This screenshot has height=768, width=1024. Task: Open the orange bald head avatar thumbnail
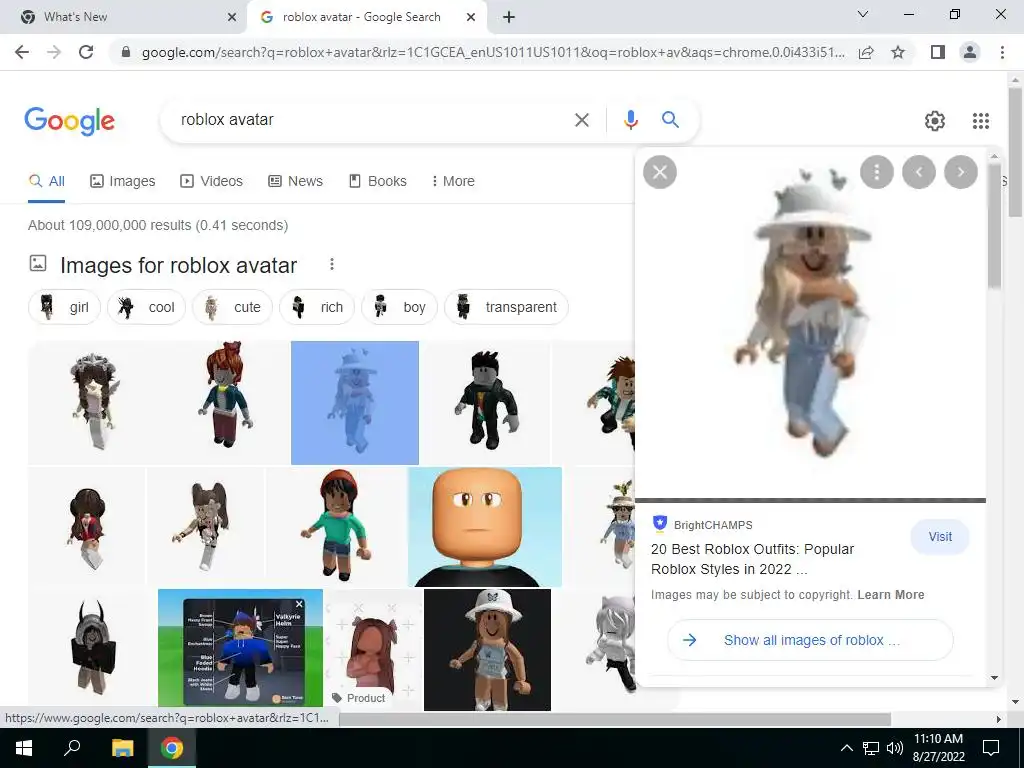tap(485, 527)
